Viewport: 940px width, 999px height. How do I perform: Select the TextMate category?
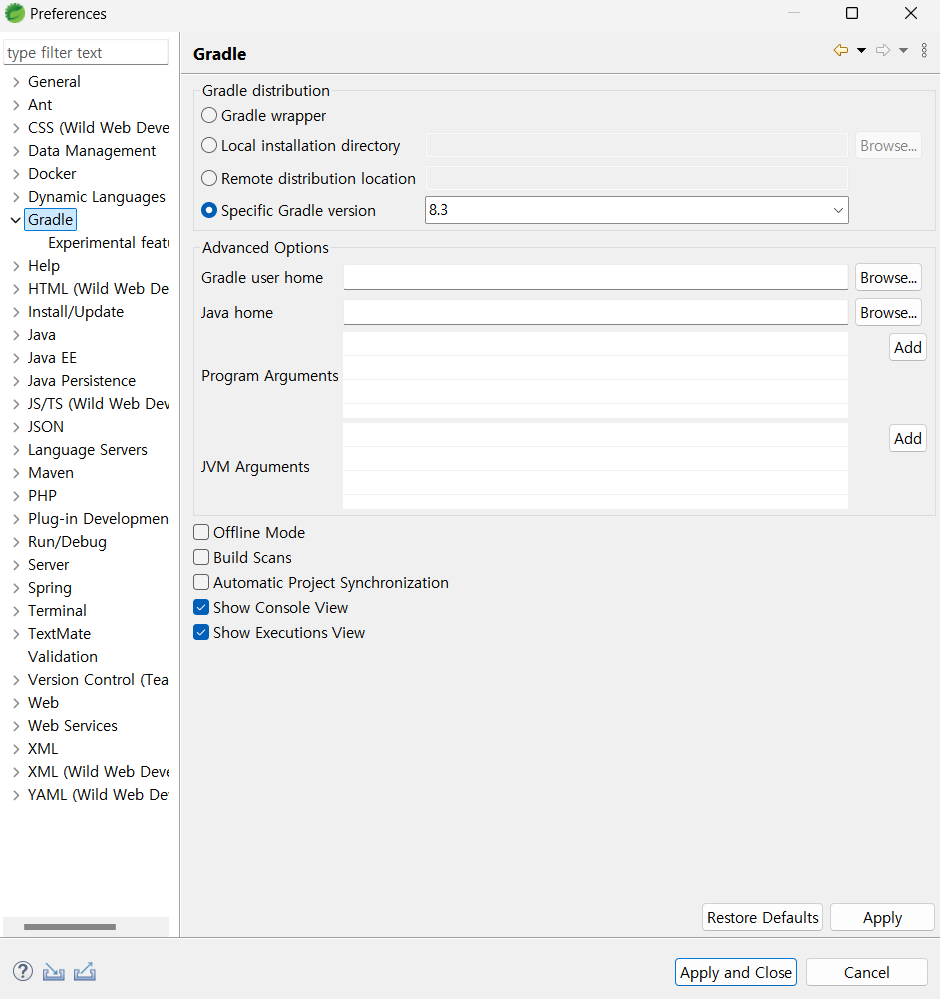click(59, 633)
